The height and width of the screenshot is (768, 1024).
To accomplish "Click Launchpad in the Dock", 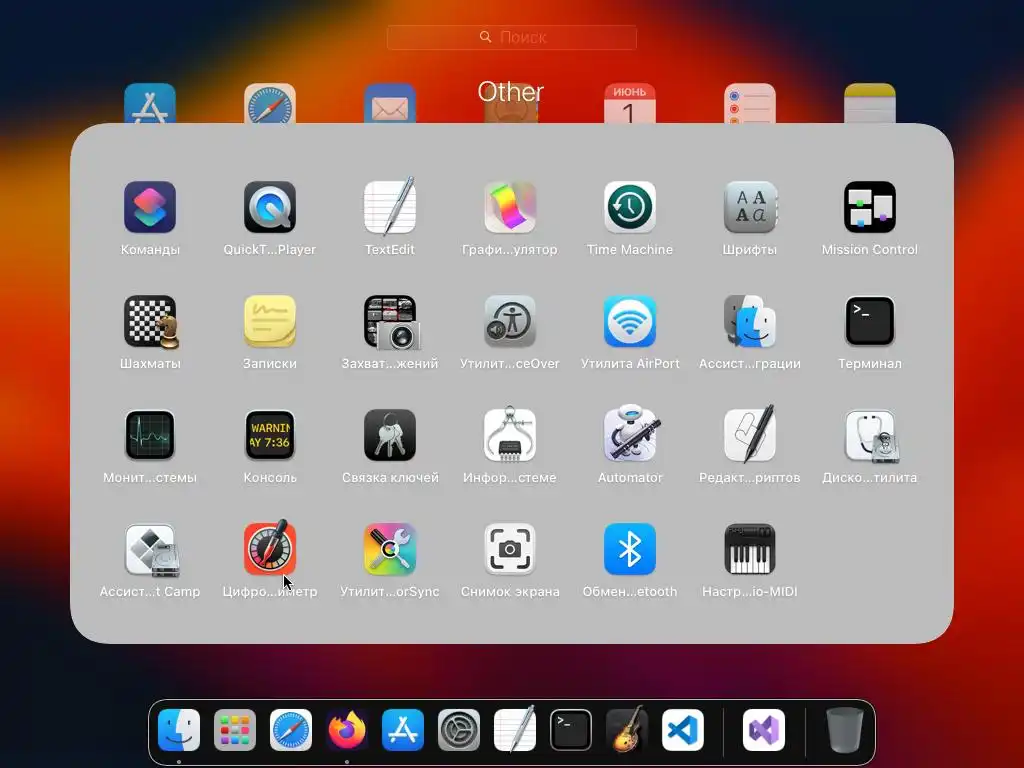I will [234, 729].
